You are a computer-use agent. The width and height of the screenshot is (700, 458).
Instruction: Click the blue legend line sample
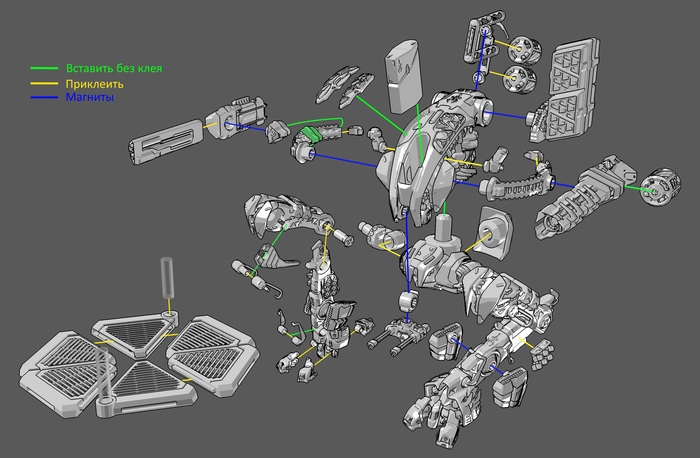point(44,97)
